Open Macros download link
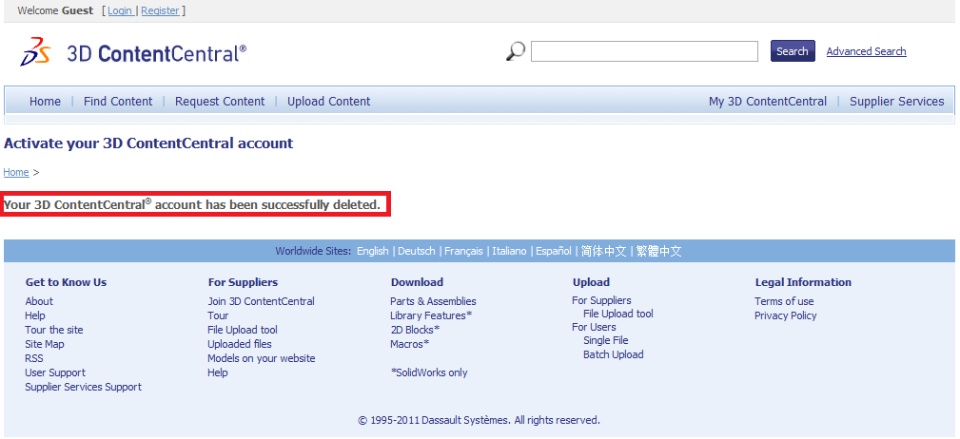960x439 pixels. pyautogui.click(x=410, y=344)
